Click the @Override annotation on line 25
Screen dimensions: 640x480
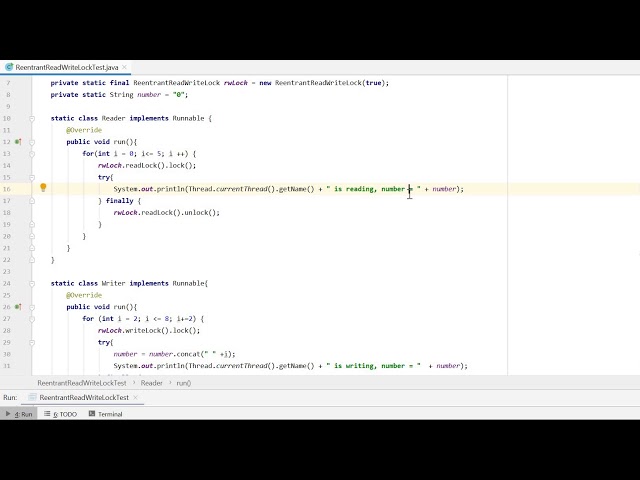84,295
